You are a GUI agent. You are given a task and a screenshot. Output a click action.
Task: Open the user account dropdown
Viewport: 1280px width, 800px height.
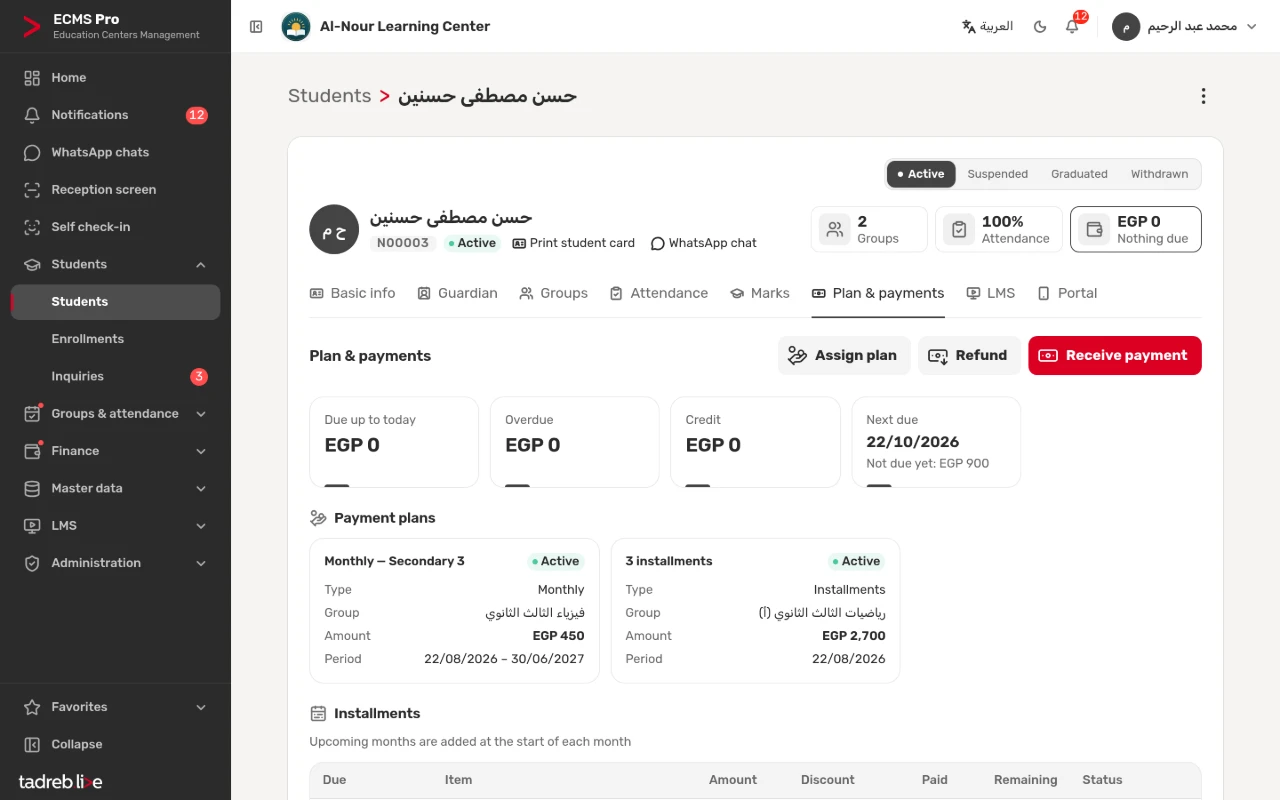(x=1187, y=27)
